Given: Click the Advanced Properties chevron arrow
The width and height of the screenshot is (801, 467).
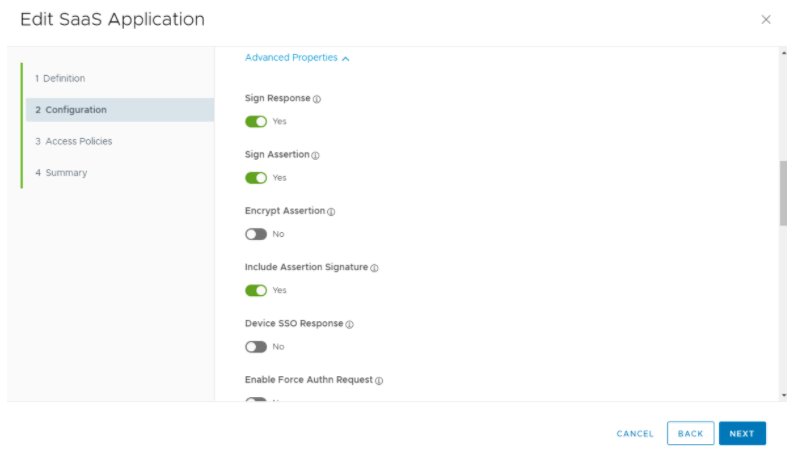Looking at the screenshot, I should [x=346, y=59].
